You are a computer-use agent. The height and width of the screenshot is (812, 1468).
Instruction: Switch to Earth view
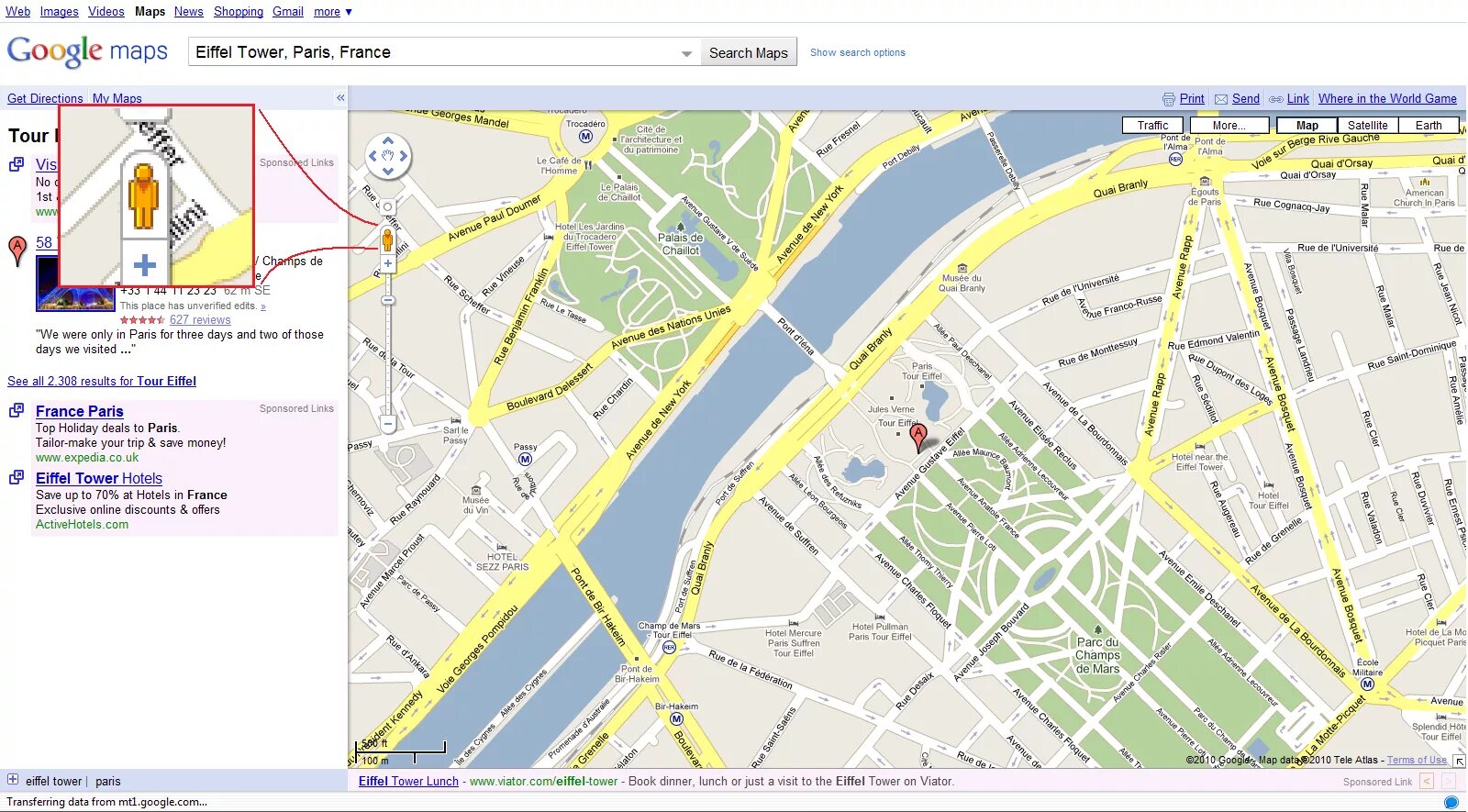(x=1429, y=126)
